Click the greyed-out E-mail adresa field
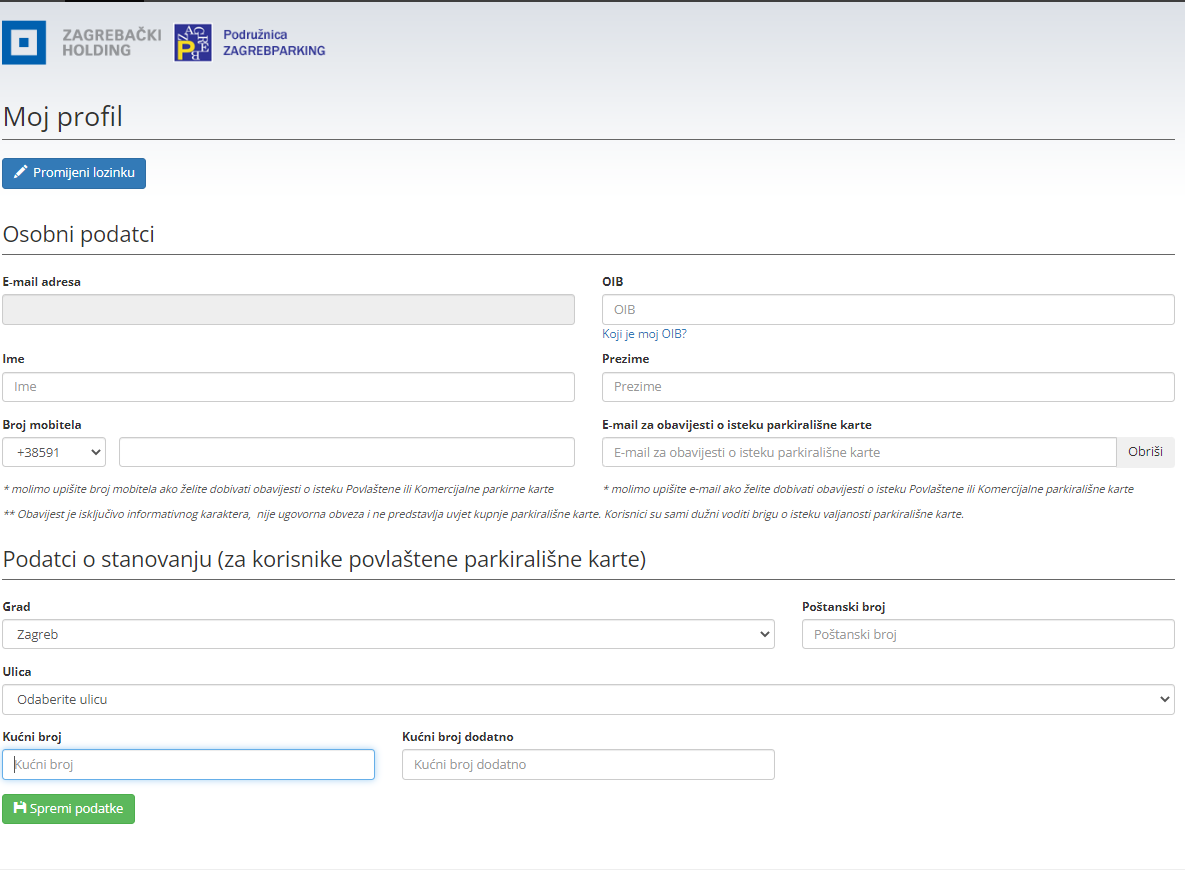Screen dimensions: 1185x870 click(288, 310)
